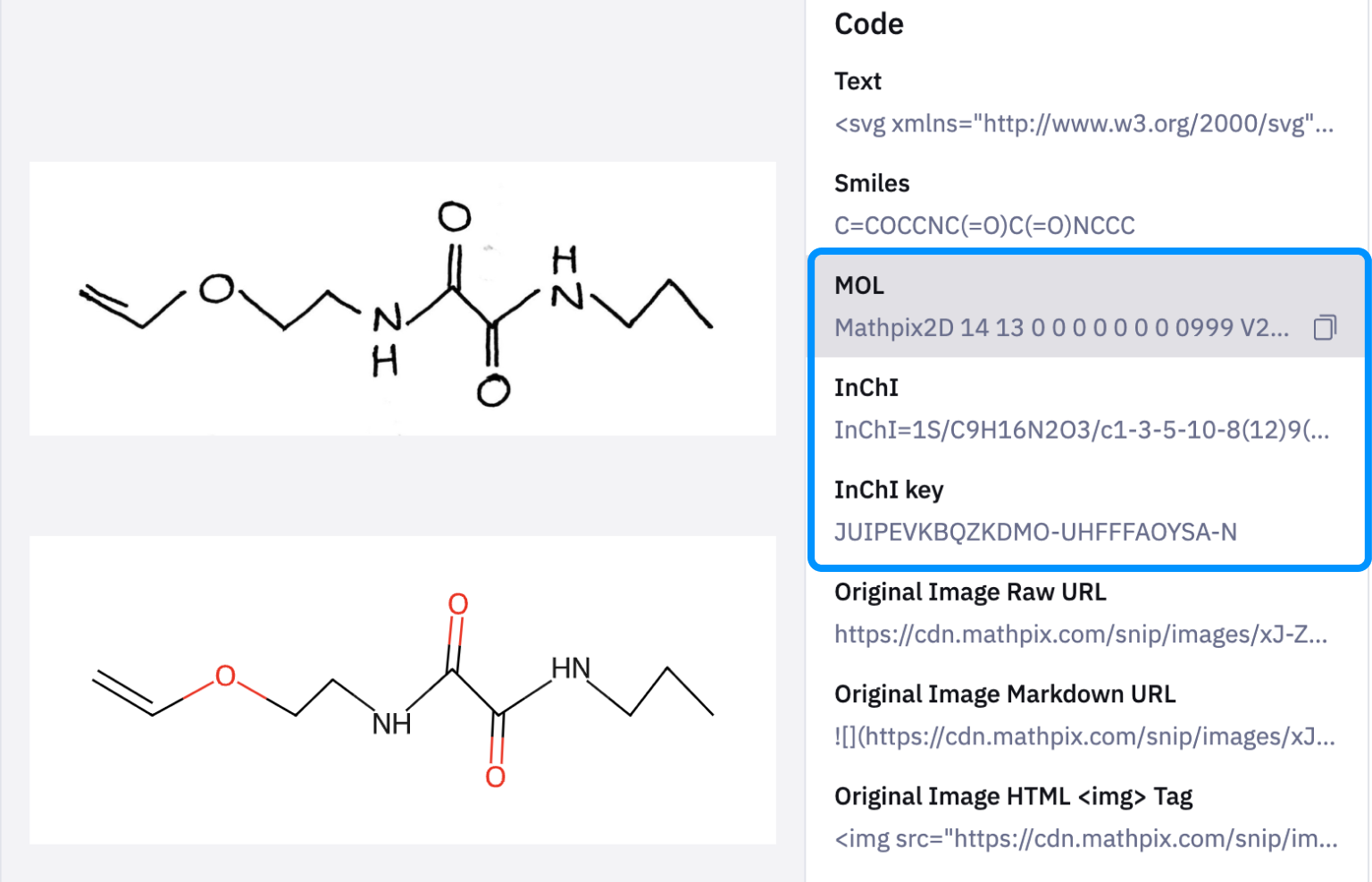Click the img src HTML tag value
1372x882 pixels.
pyautogui.click(x=1085, y=838)
